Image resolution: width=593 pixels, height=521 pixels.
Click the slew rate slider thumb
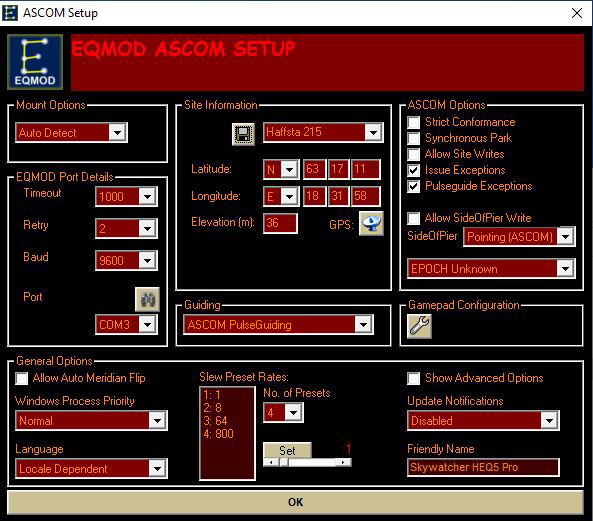284,462
